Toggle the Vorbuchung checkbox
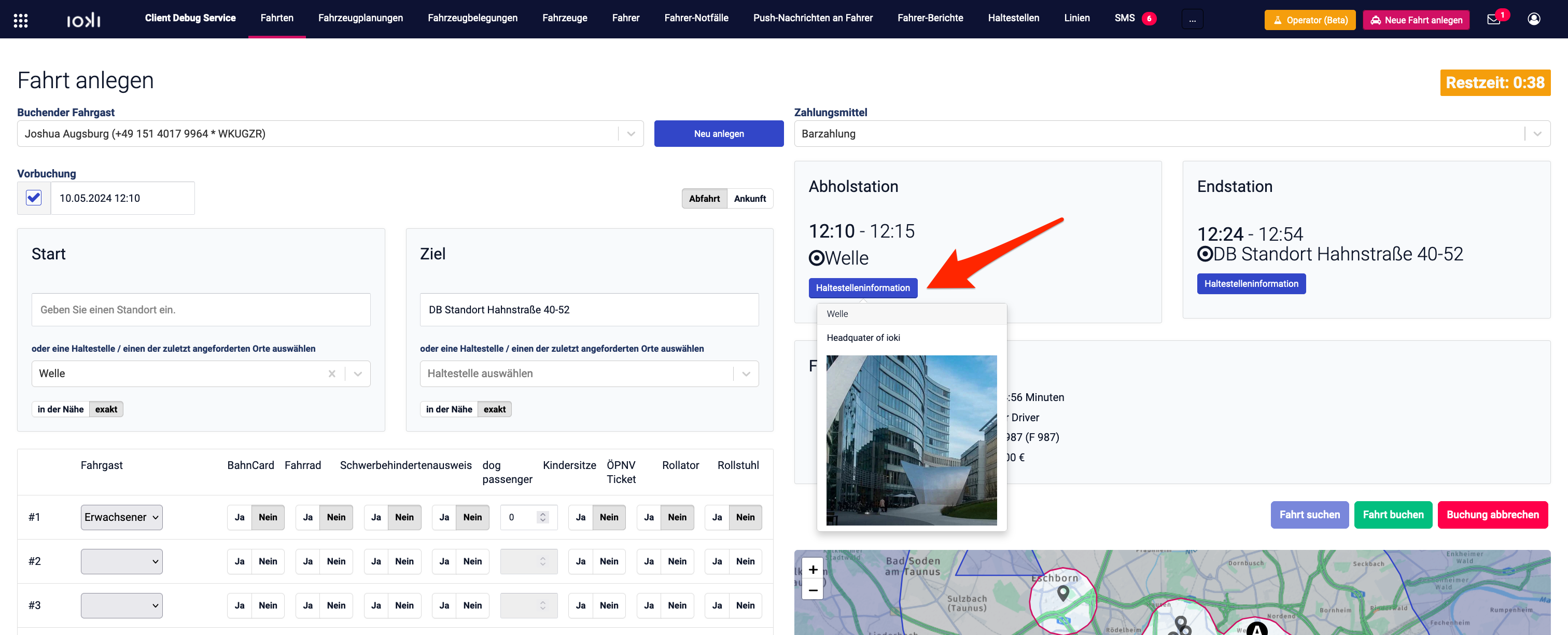Image resolution: width=1568 pixels, height=635 pixels. (x=34, y=198)
